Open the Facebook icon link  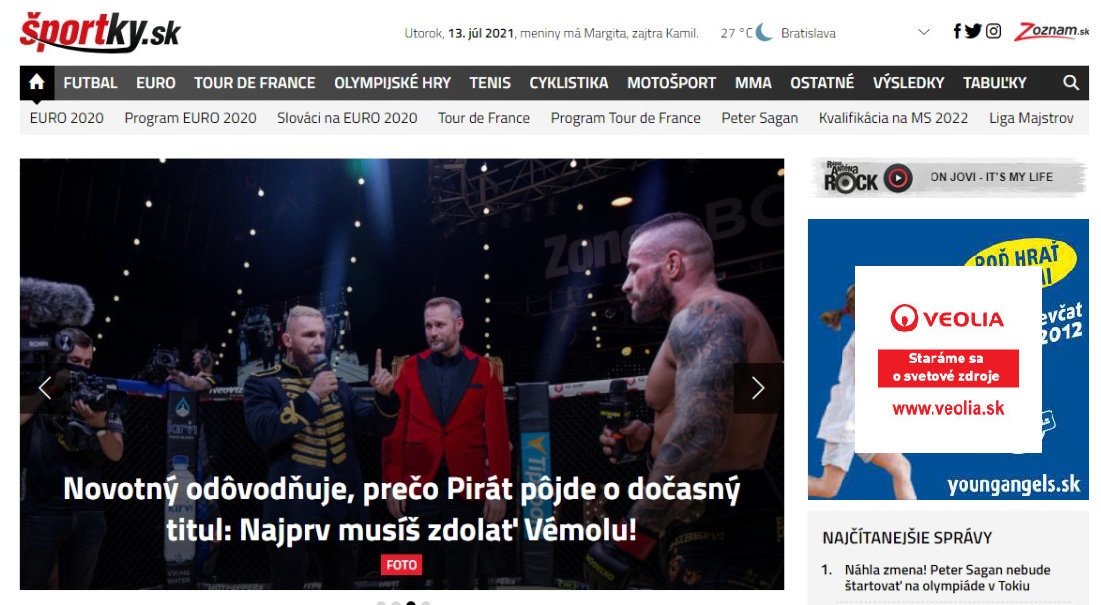click(956, 31)
